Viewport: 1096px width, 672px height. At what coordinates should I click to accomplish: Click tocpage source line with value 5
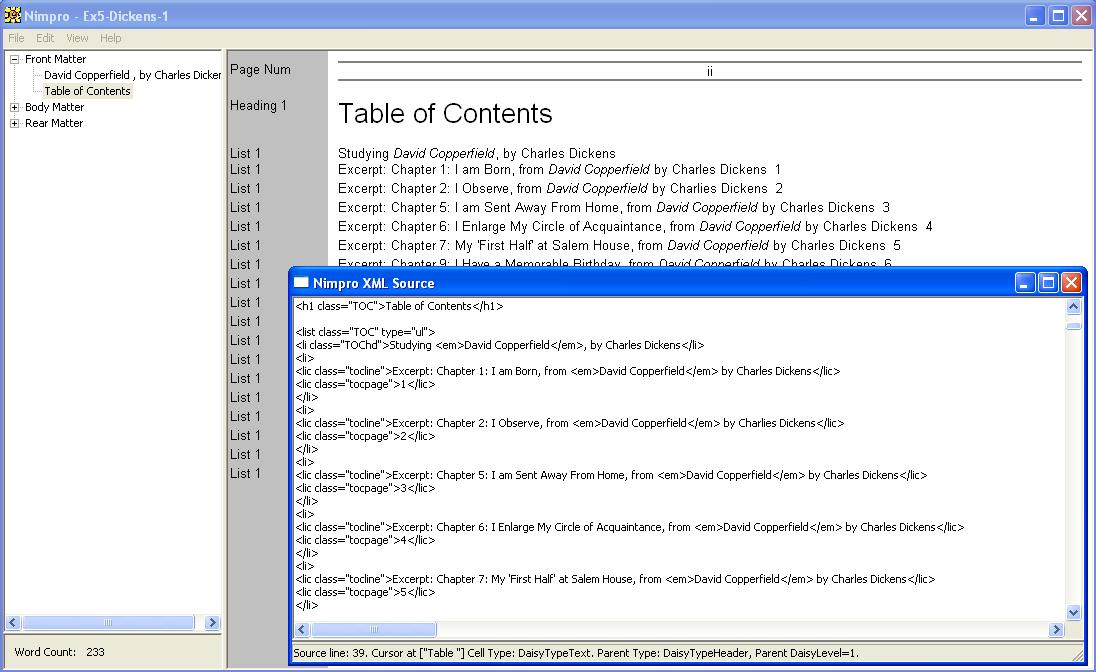tap(365, 592)
